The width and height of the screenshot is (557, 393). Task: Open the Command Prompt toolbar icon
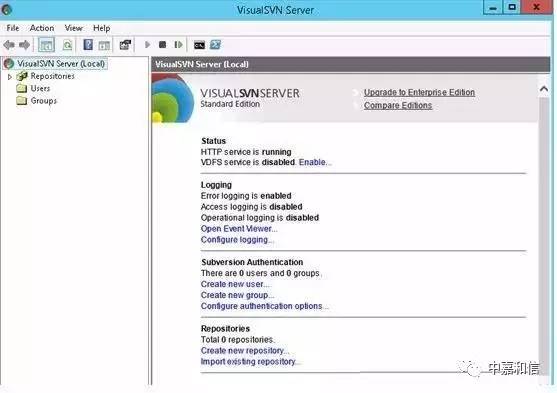click(x=199, y=45)
